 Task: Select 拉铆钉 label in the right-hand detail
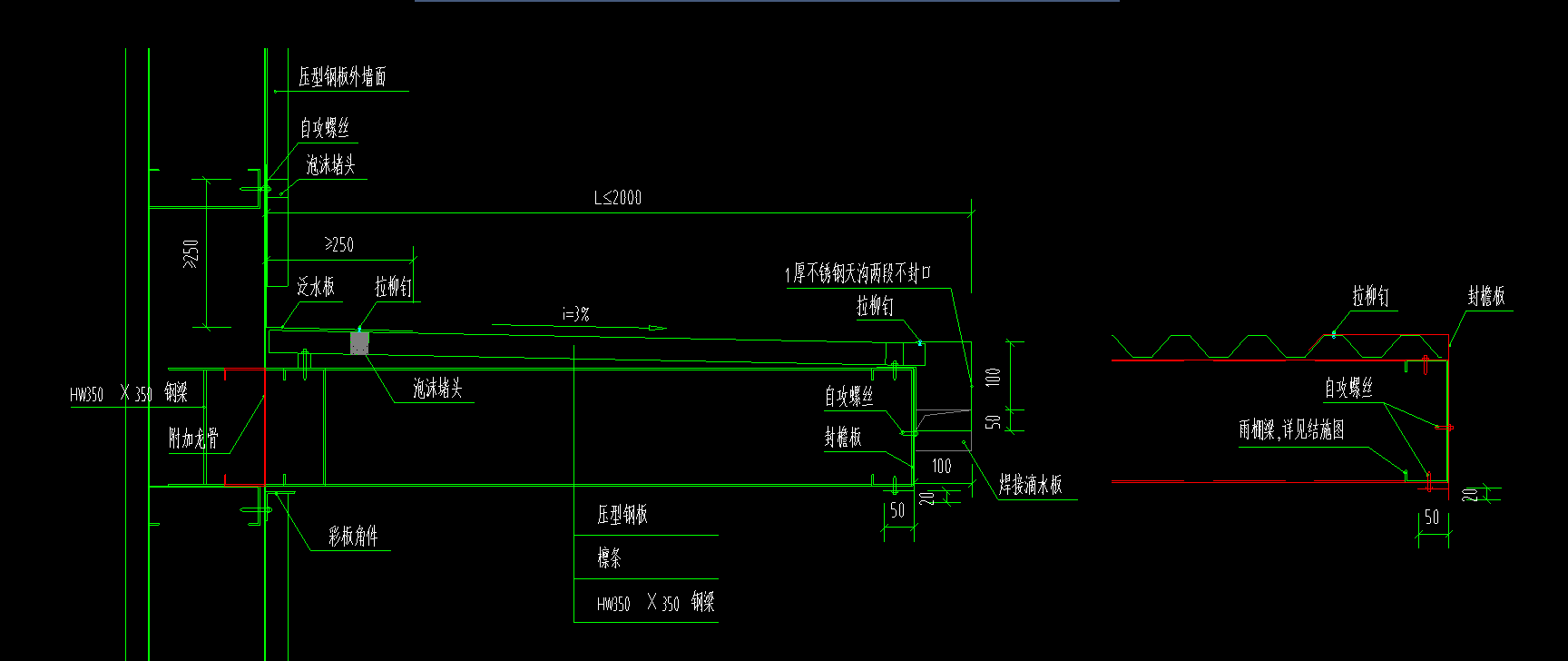1370,296
